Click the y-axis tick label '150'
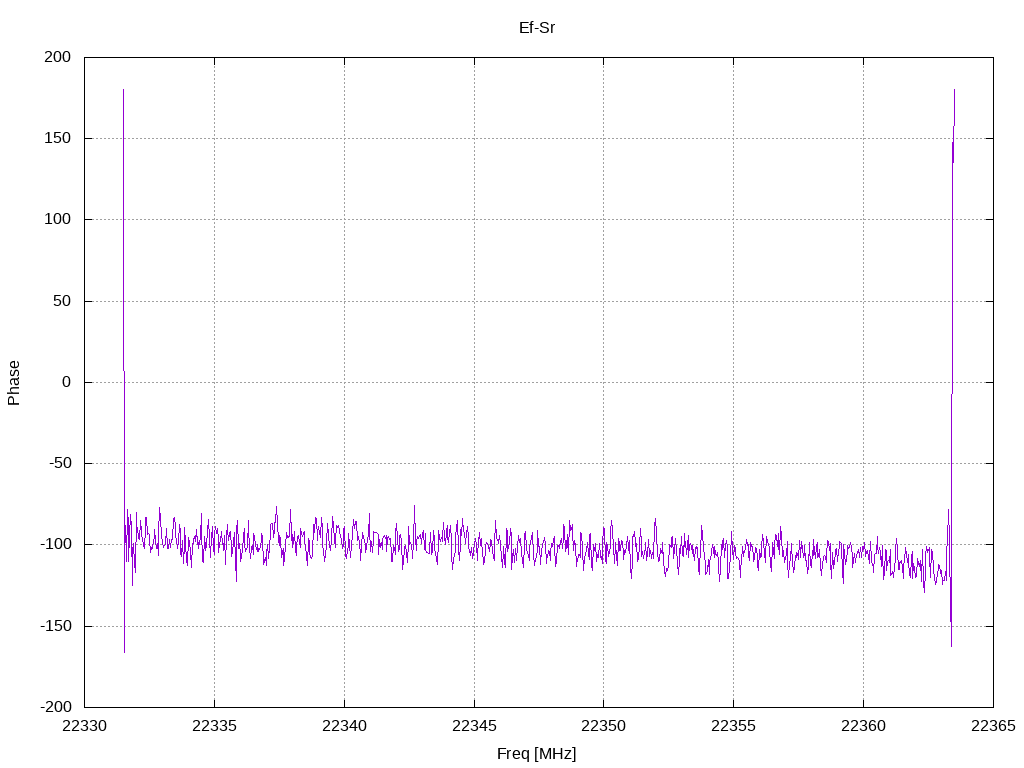Image resolution: width=1024 pixels, height=768 pixels. point(57,138)
